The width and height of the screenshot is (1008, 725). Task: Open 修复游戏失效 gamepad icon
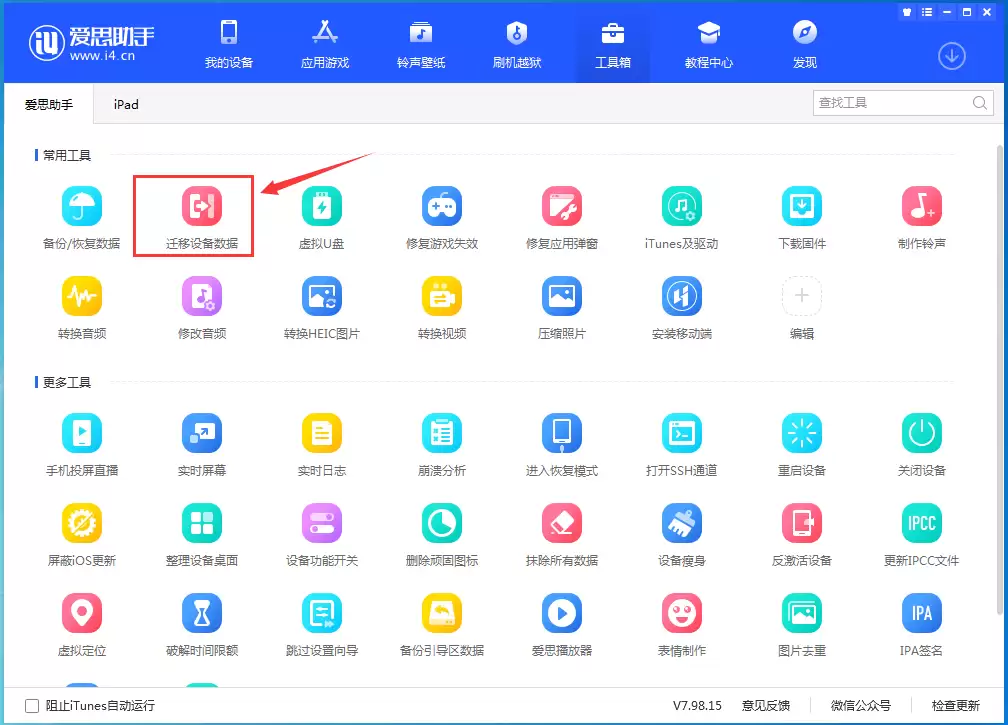coord(442,206)
